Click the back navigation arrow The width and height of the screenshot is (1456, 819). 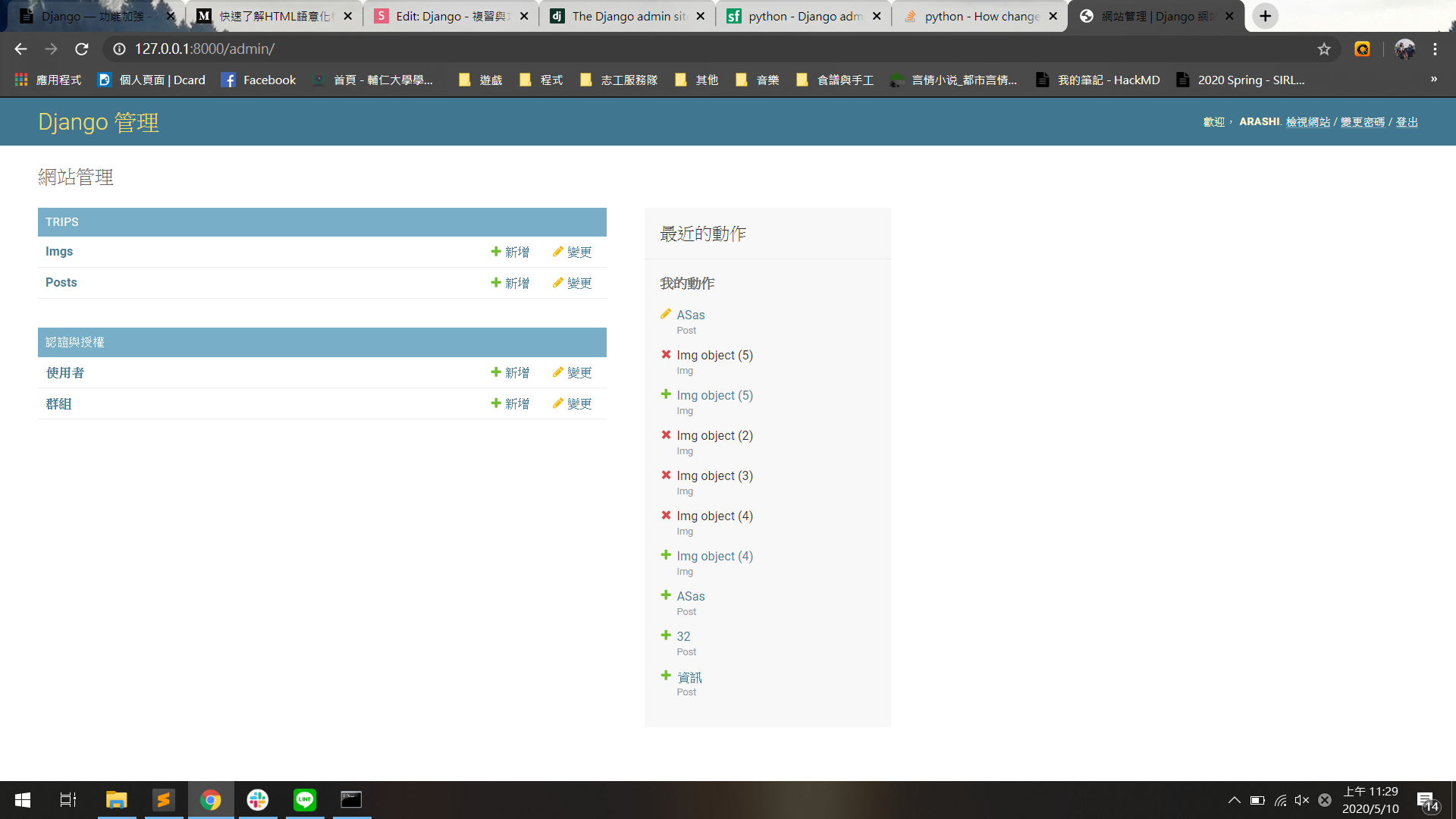[x=20, y=49]
